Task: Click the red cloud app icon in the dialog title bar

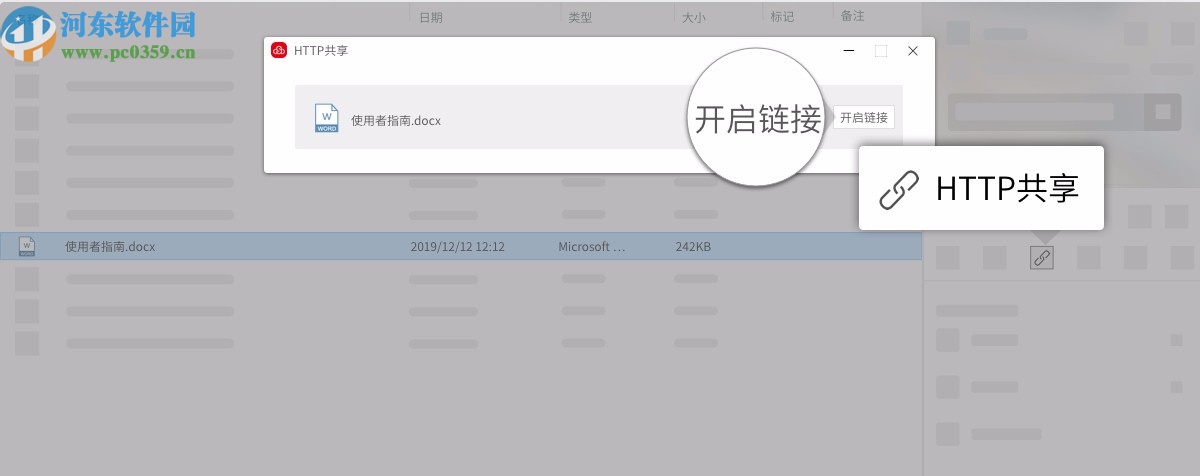Action: coord(280,50)
